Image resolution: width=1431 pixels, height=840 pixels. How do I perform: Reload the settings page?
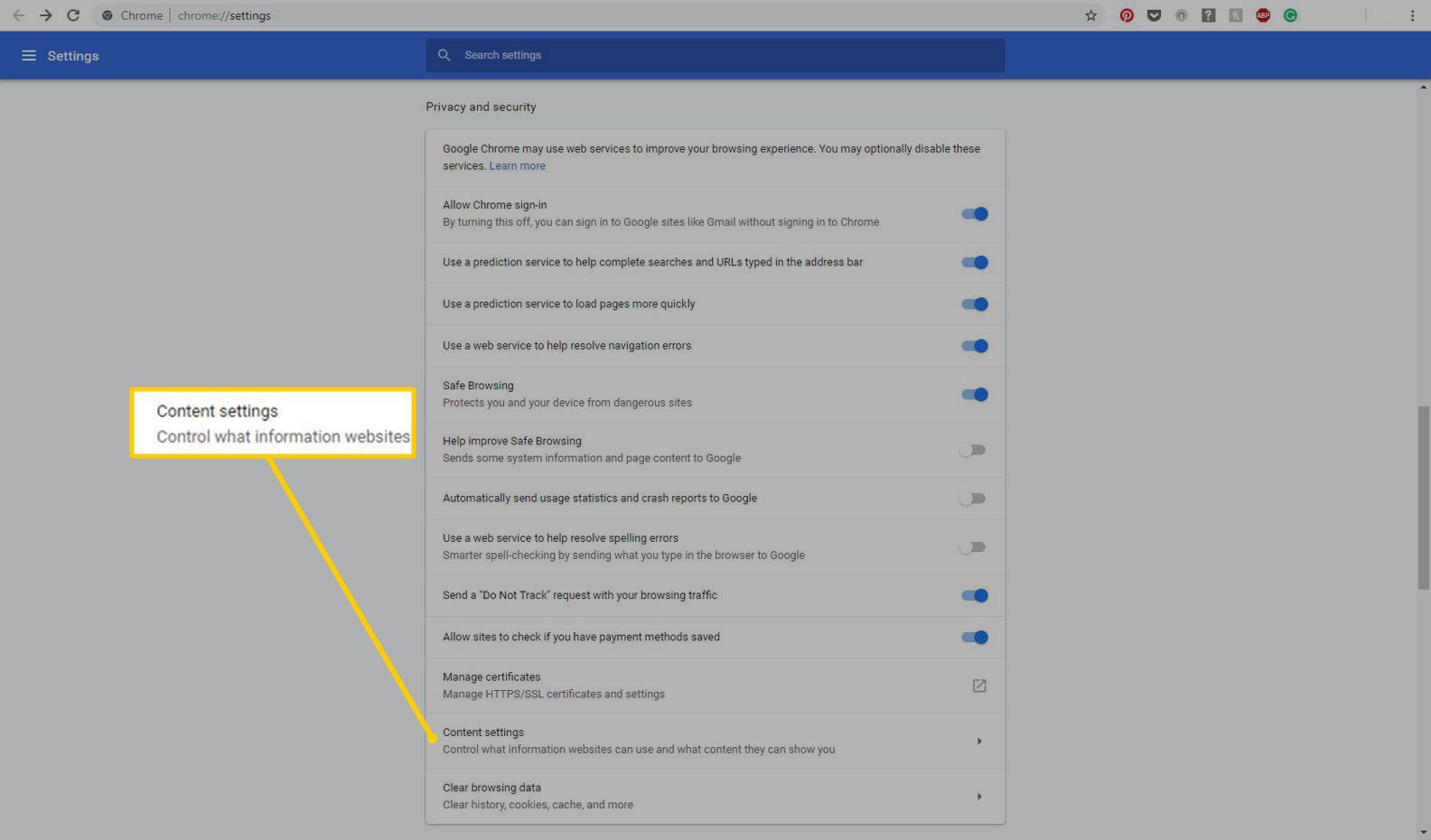pos(73,15)
